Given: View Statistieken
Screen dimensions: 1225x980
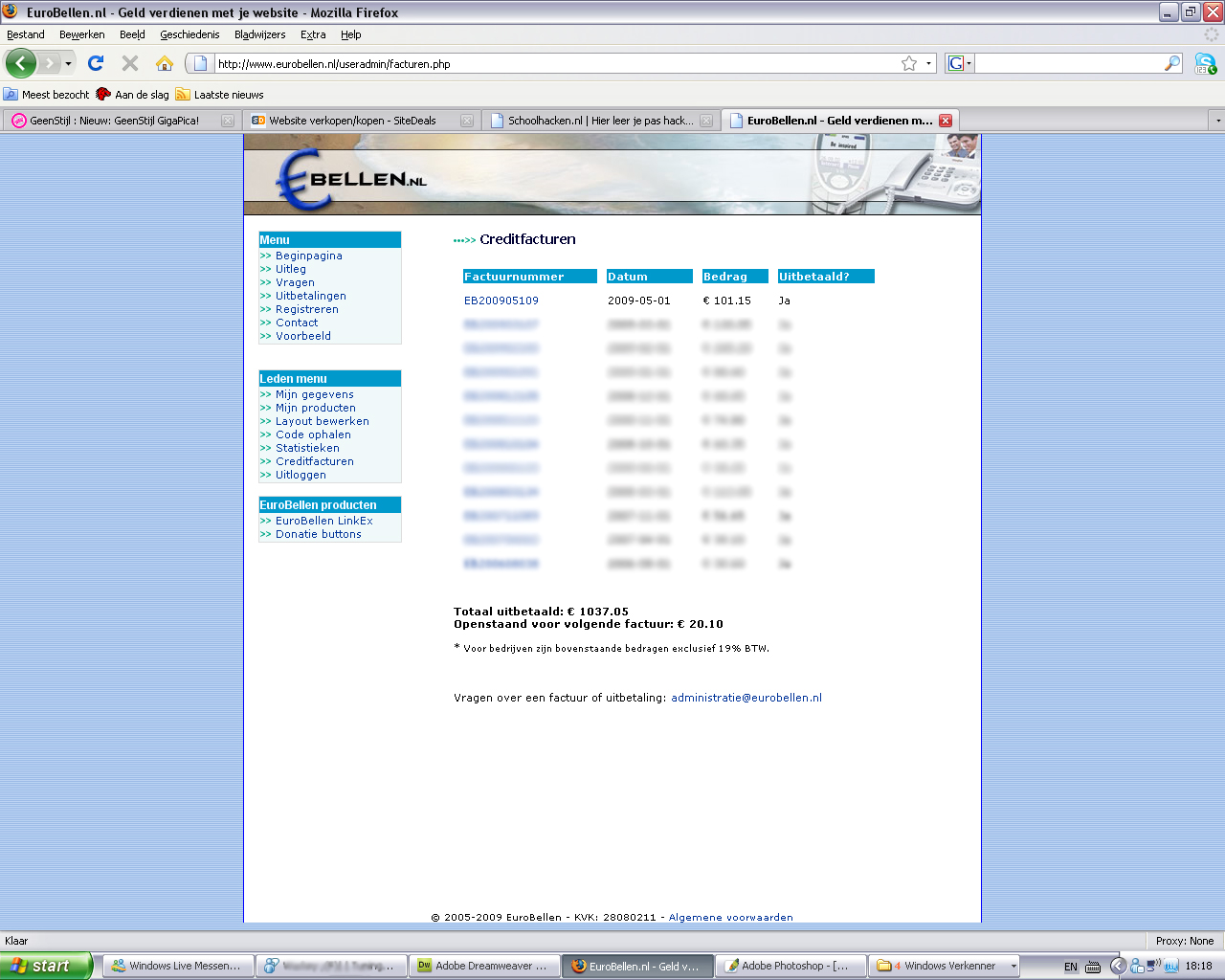Looking at the screenshot, I should pyautogui.click(x=307, y=448).
